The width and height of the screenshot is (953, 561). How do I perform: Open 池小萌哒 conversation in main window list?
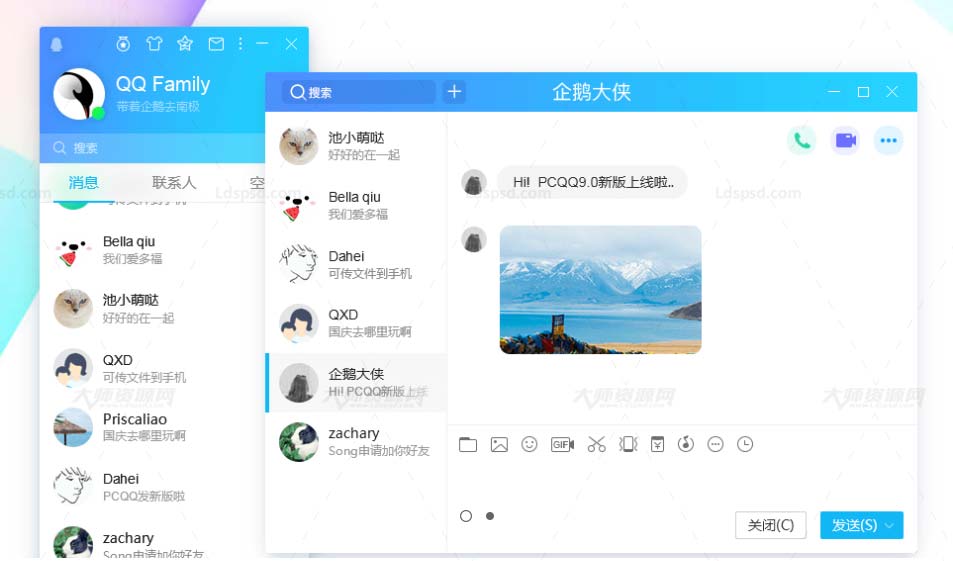tap(153, 309)
